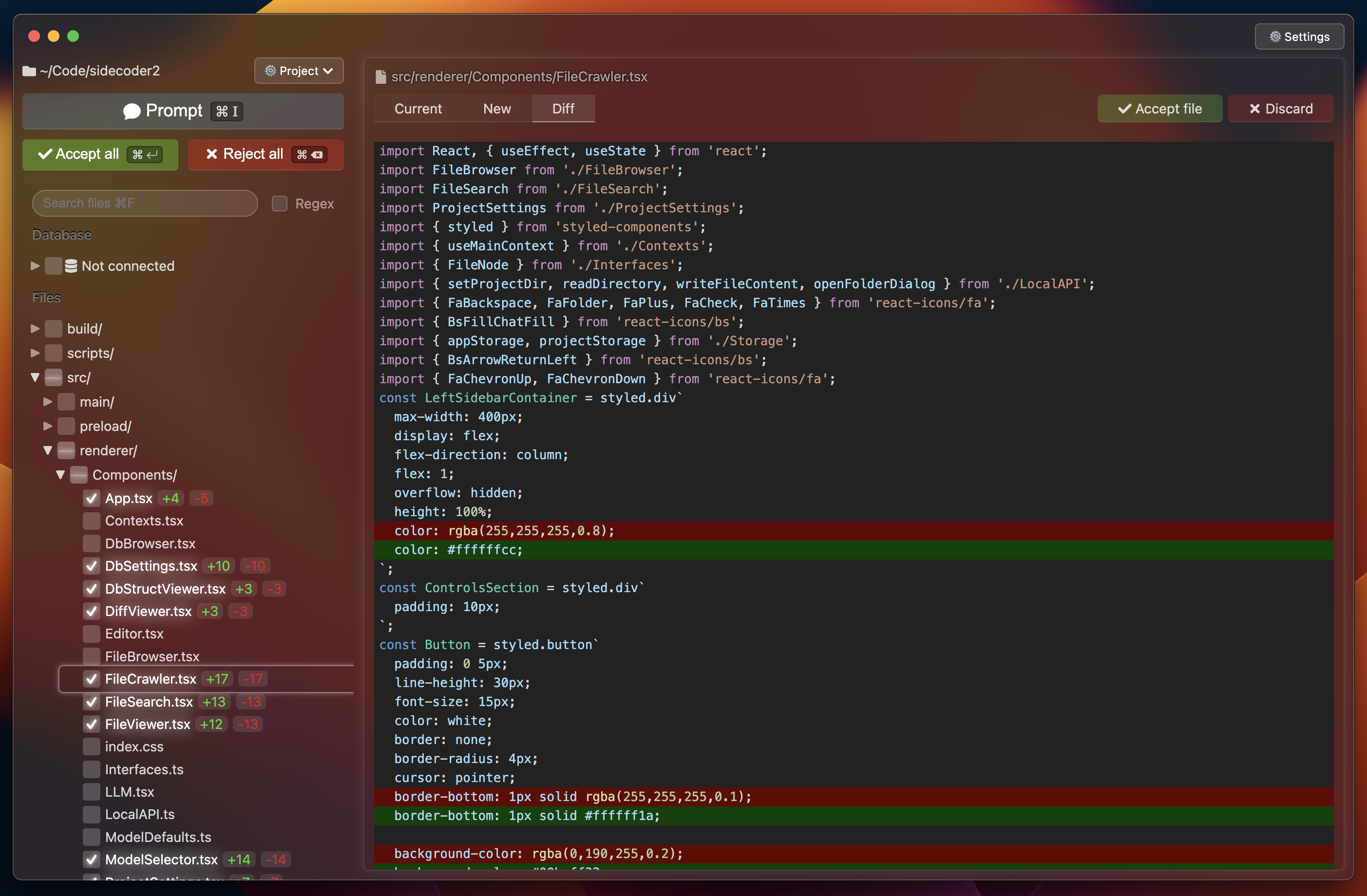The height and width of the screenshot is (896, 1367).
Task: Click the checkmark icon on Accept file
Action: 1124,109
